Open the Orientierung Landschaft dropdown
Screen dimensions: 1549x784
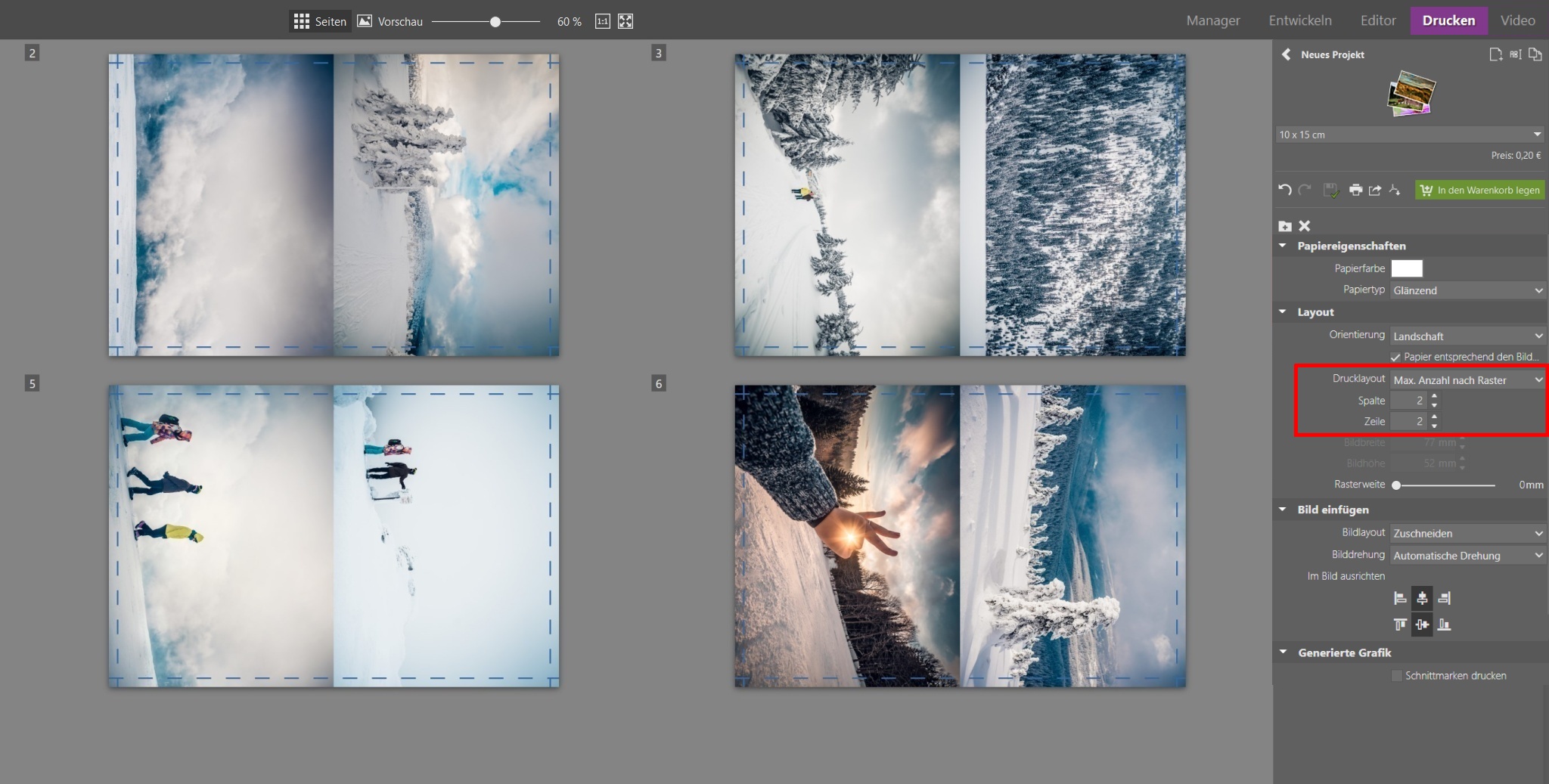click(1467, 336)
